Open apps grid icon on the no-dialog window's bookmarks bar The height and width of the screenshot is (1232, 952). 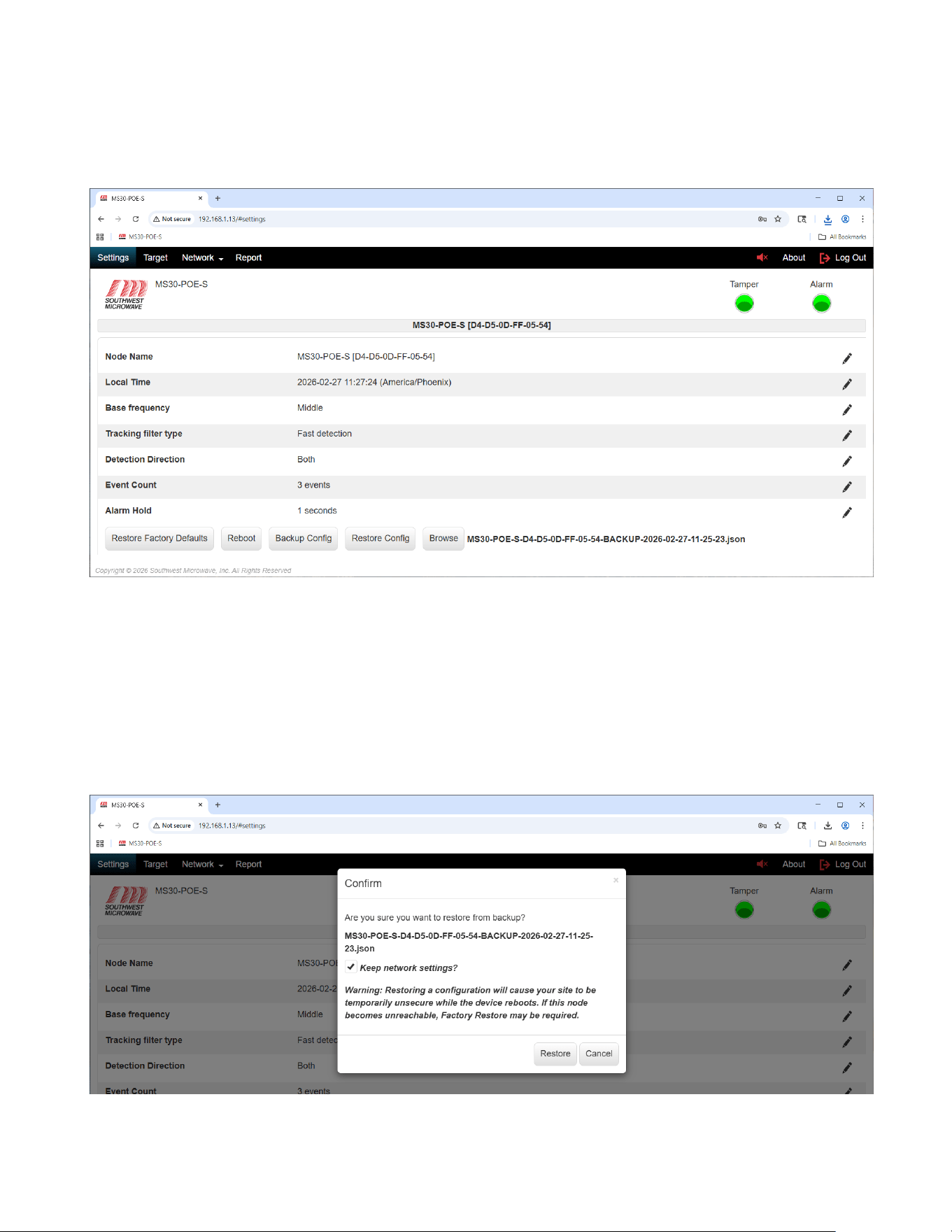pyautogui.click(x=100, y=237)
